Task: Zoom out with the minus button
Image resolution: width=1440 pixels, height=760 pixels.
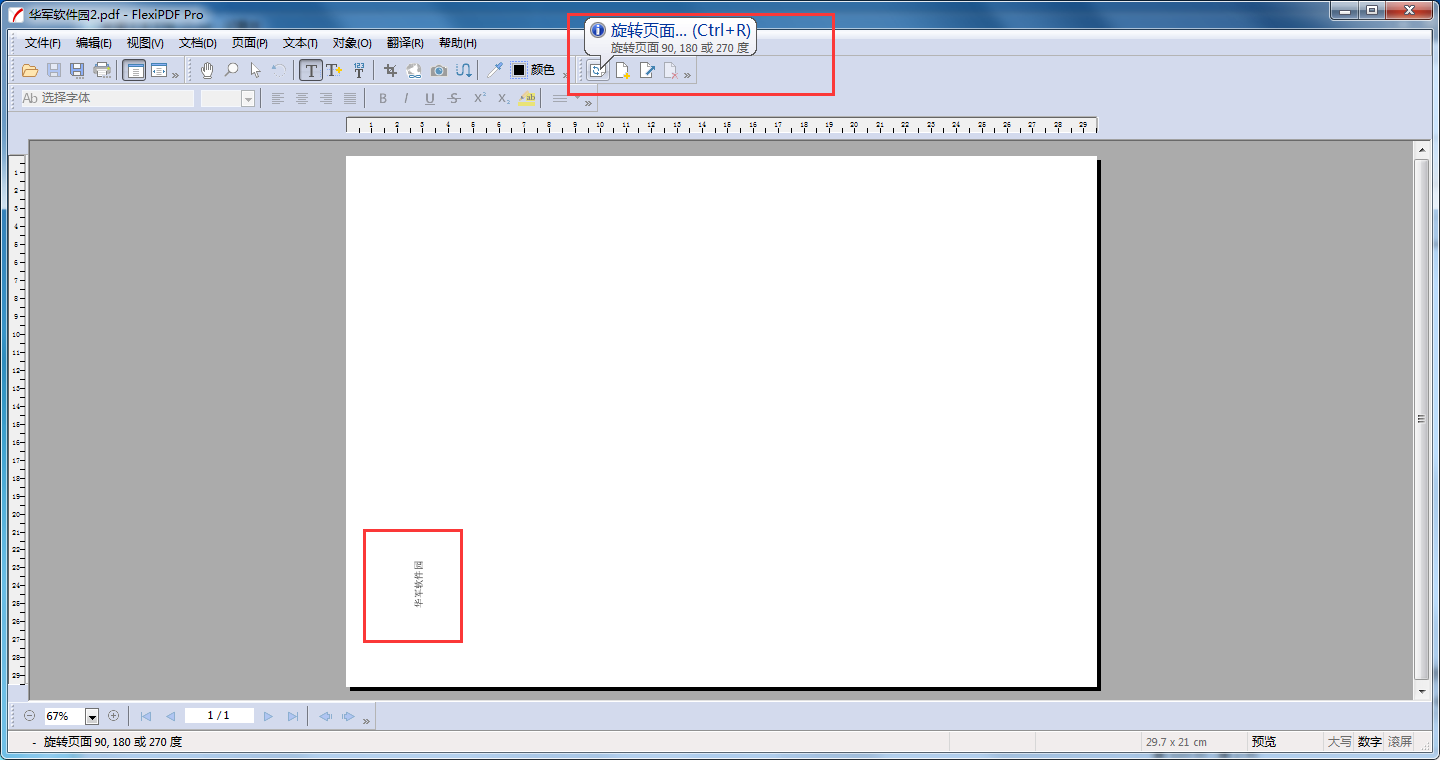Action: point(29,716)
